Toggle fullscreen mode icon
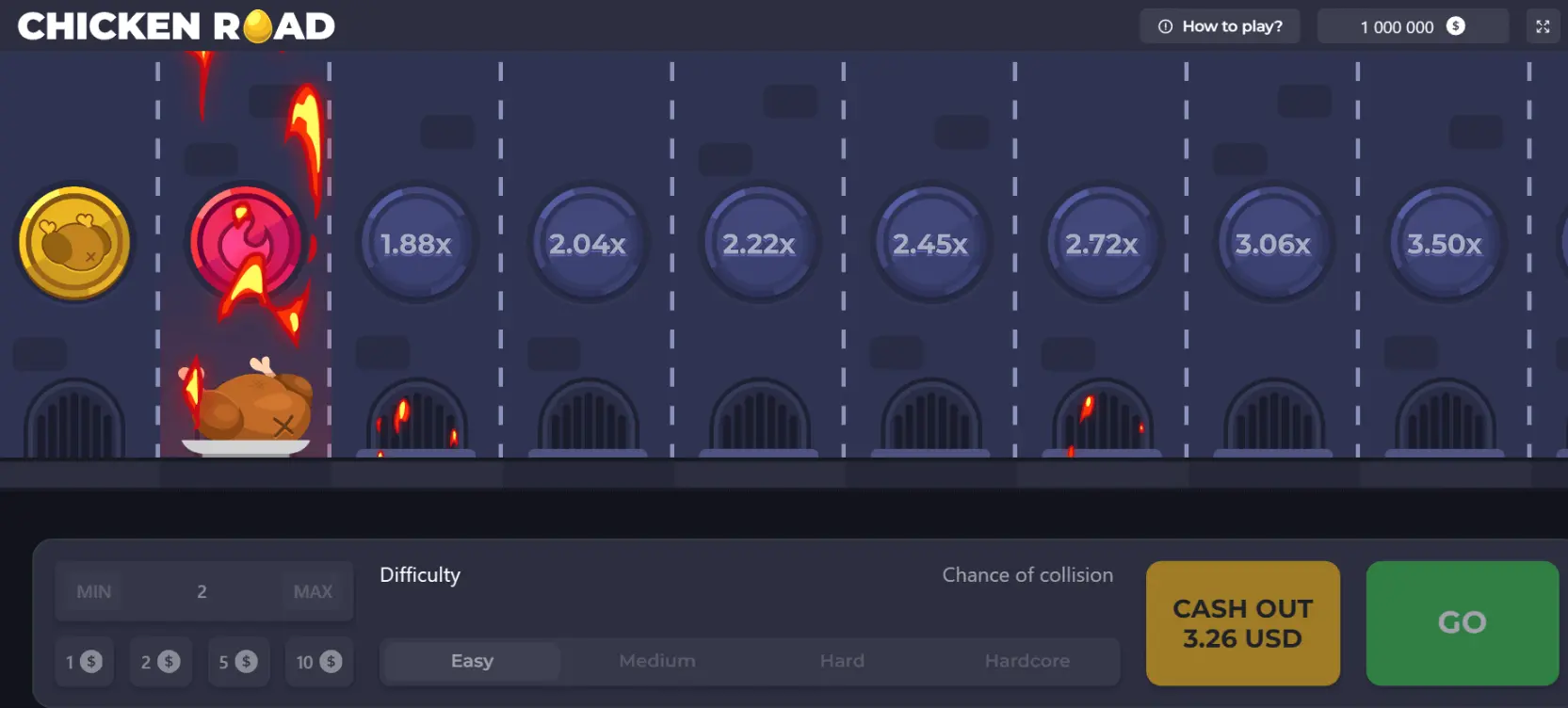1568x708 pixels. pos(1543,26)
